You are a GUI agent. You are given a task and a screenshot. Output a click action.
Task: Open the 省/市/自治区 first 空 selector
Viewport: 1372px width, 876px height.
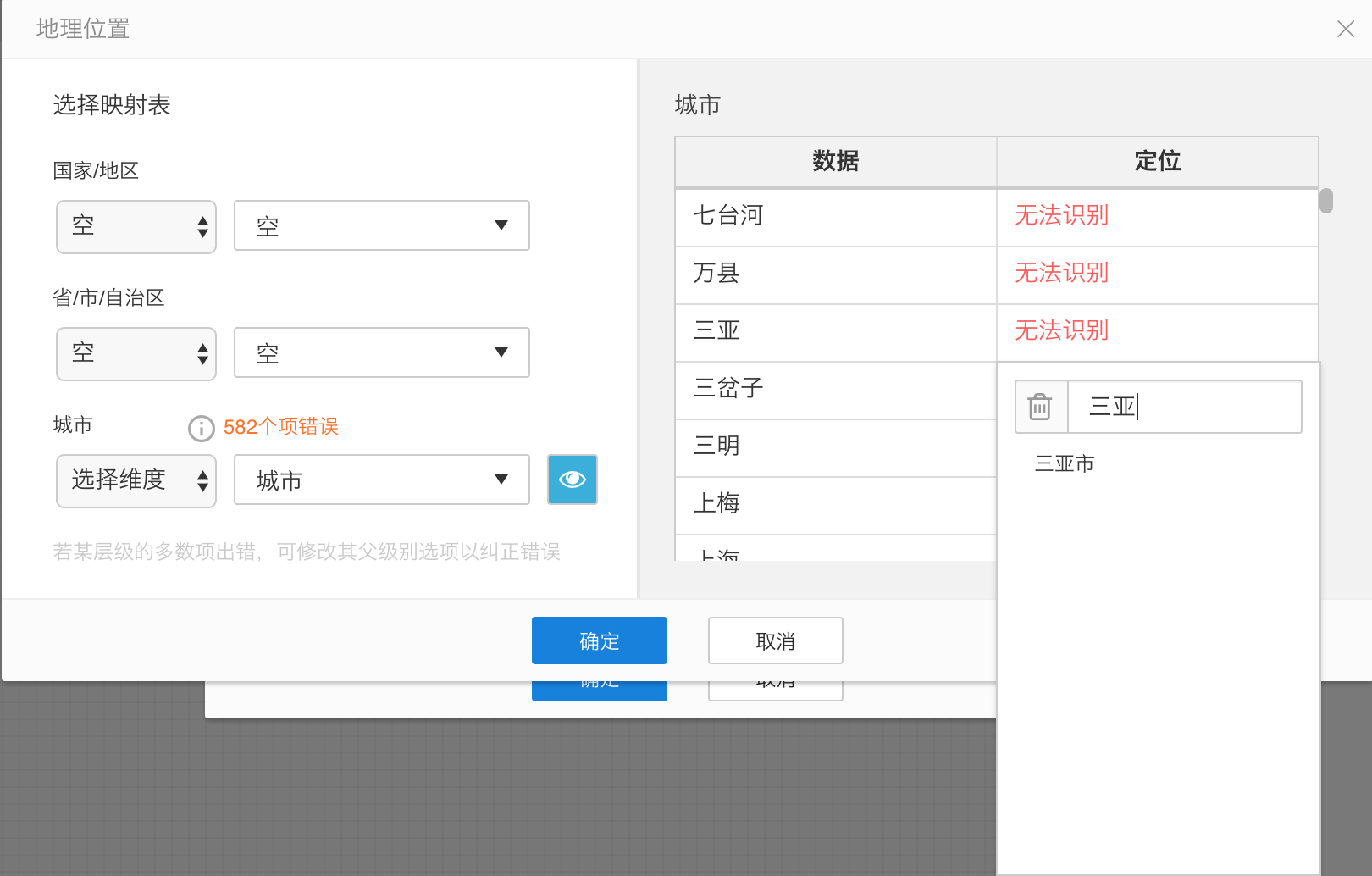[136, 354]
